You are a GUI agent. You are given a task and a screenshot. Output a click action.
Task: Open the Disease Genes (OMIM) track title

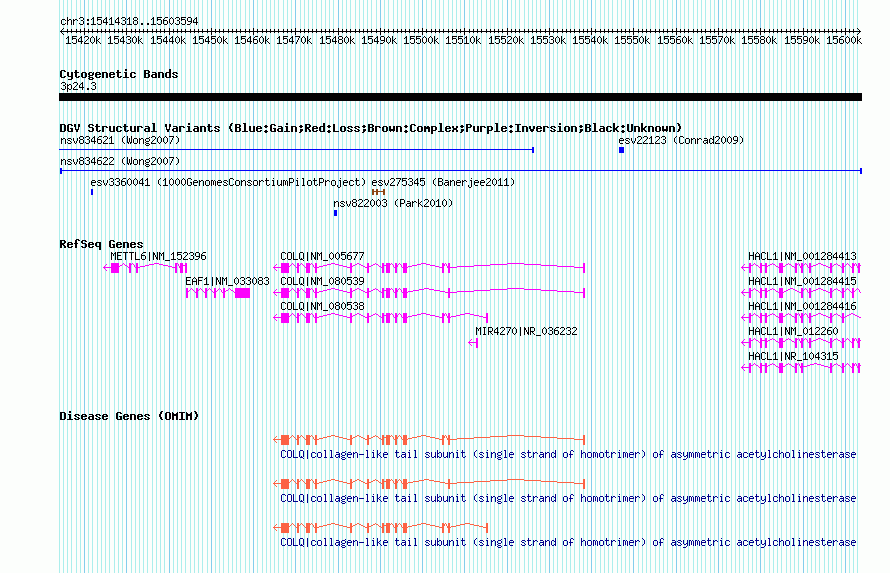click(x=129, y=416)
